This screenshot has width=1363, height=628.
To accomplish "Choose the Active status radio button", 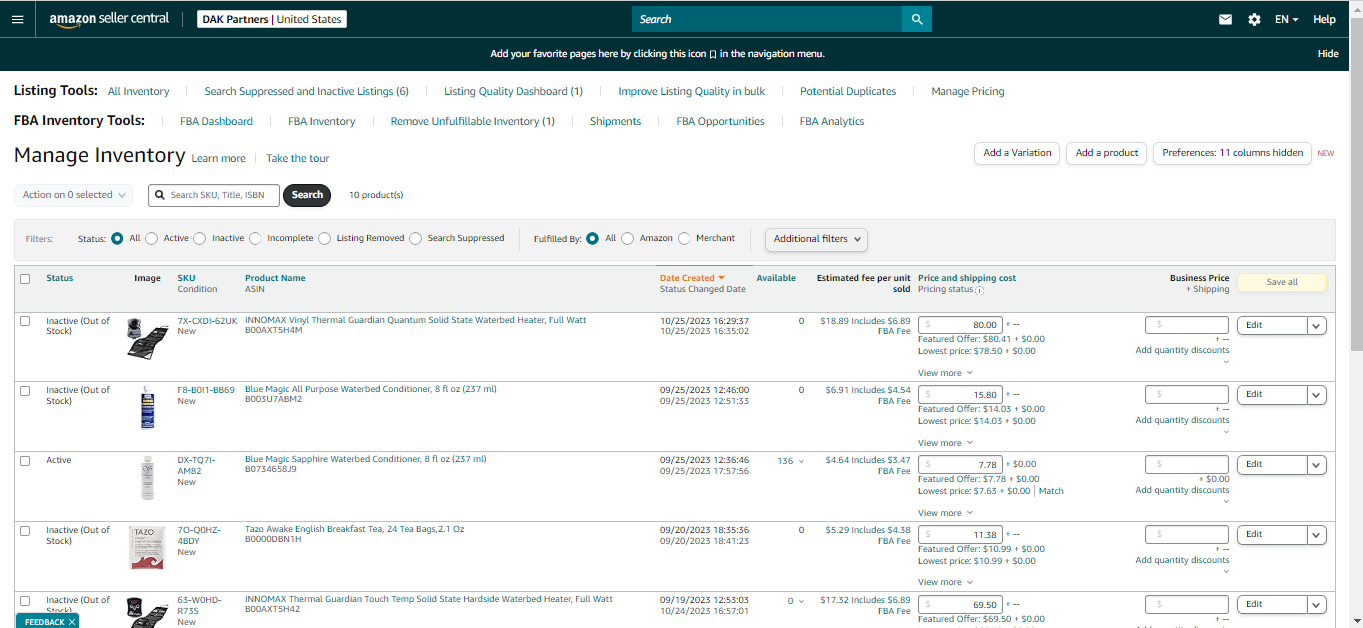I will (x=152, y=238).
